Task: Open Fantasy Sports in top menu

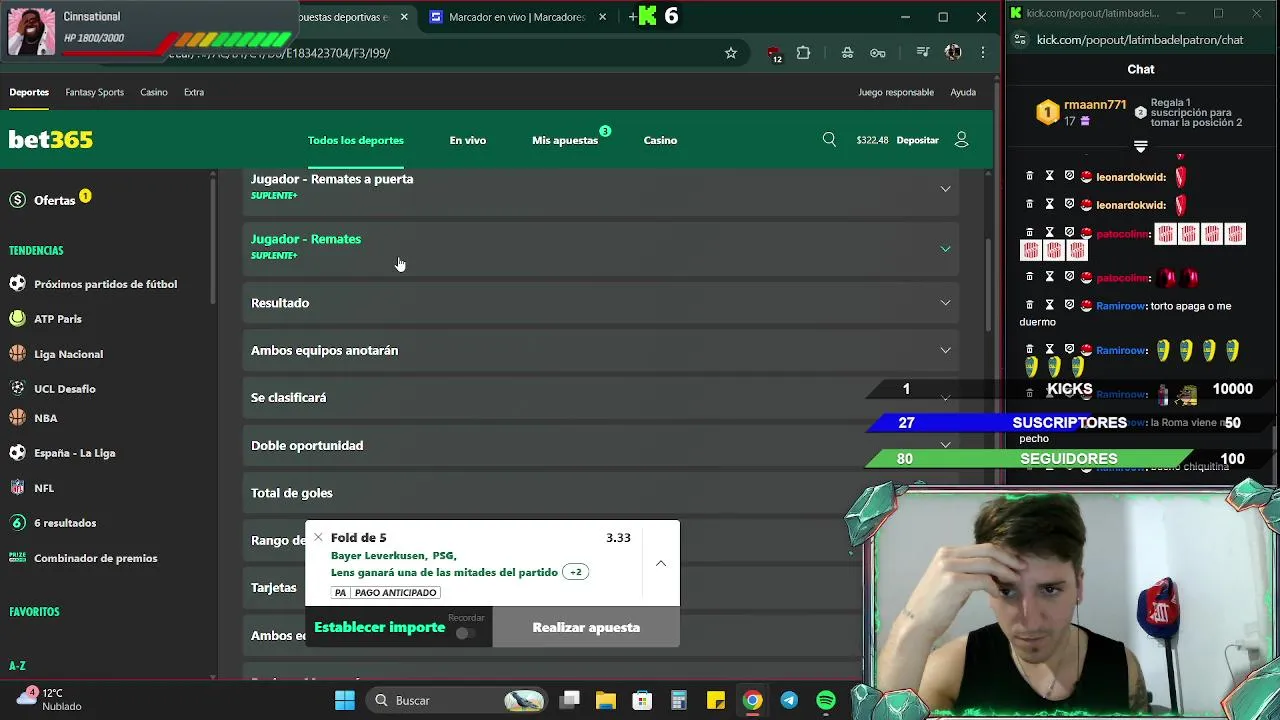Action: [x=95, y=92]
